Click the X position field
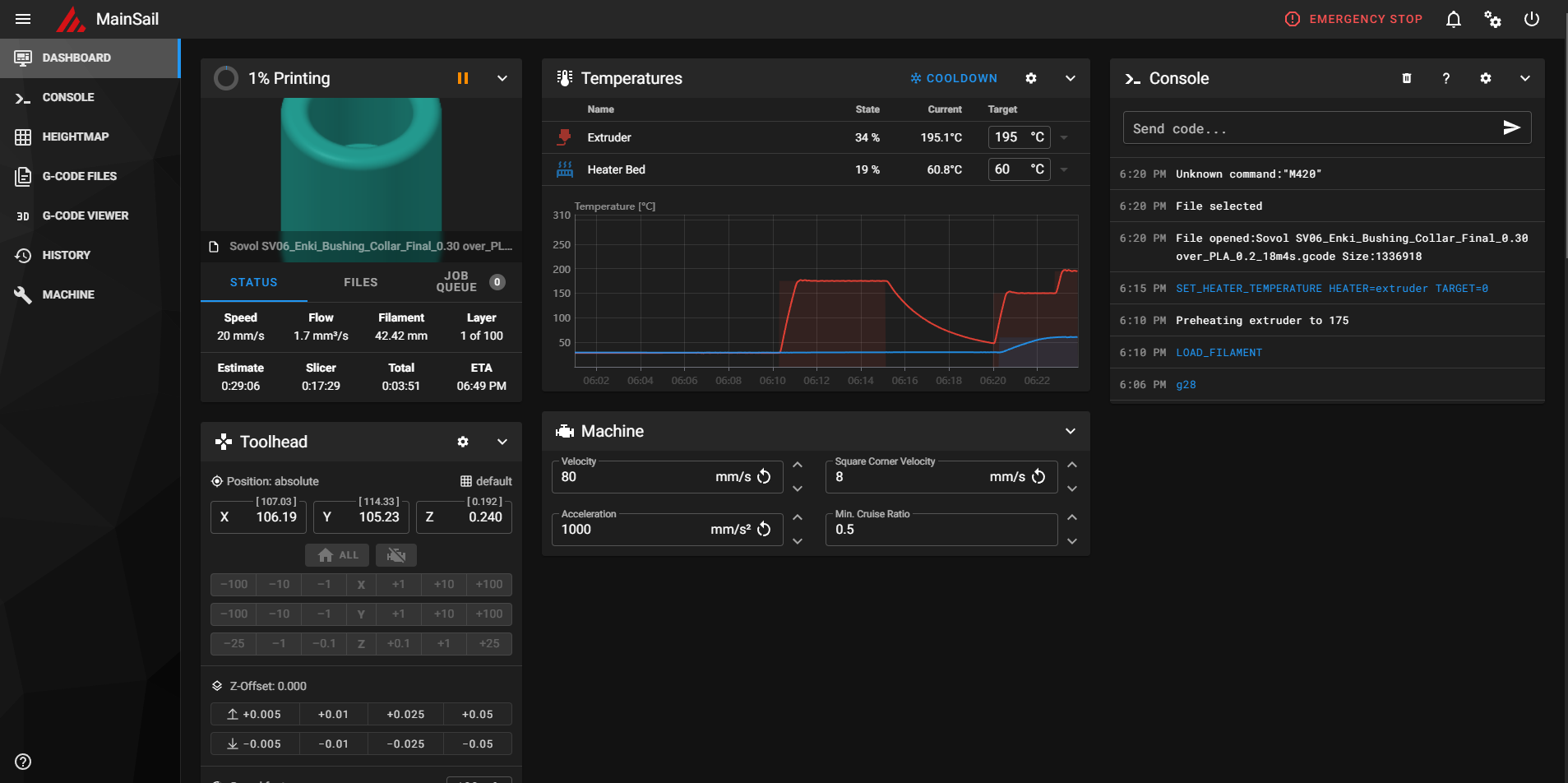The height and width of the screenshot is (783, 1568). point(258,517)
